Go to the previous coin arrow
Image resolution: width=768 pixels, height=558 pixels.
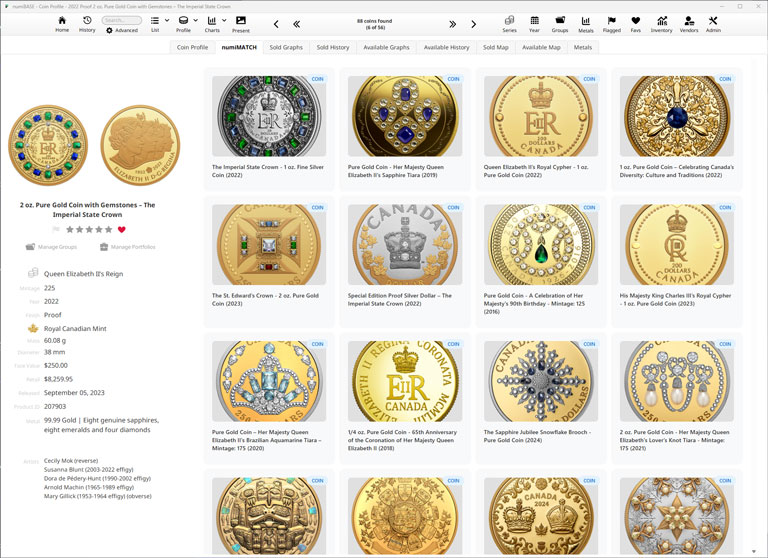(x=276, y=24)
